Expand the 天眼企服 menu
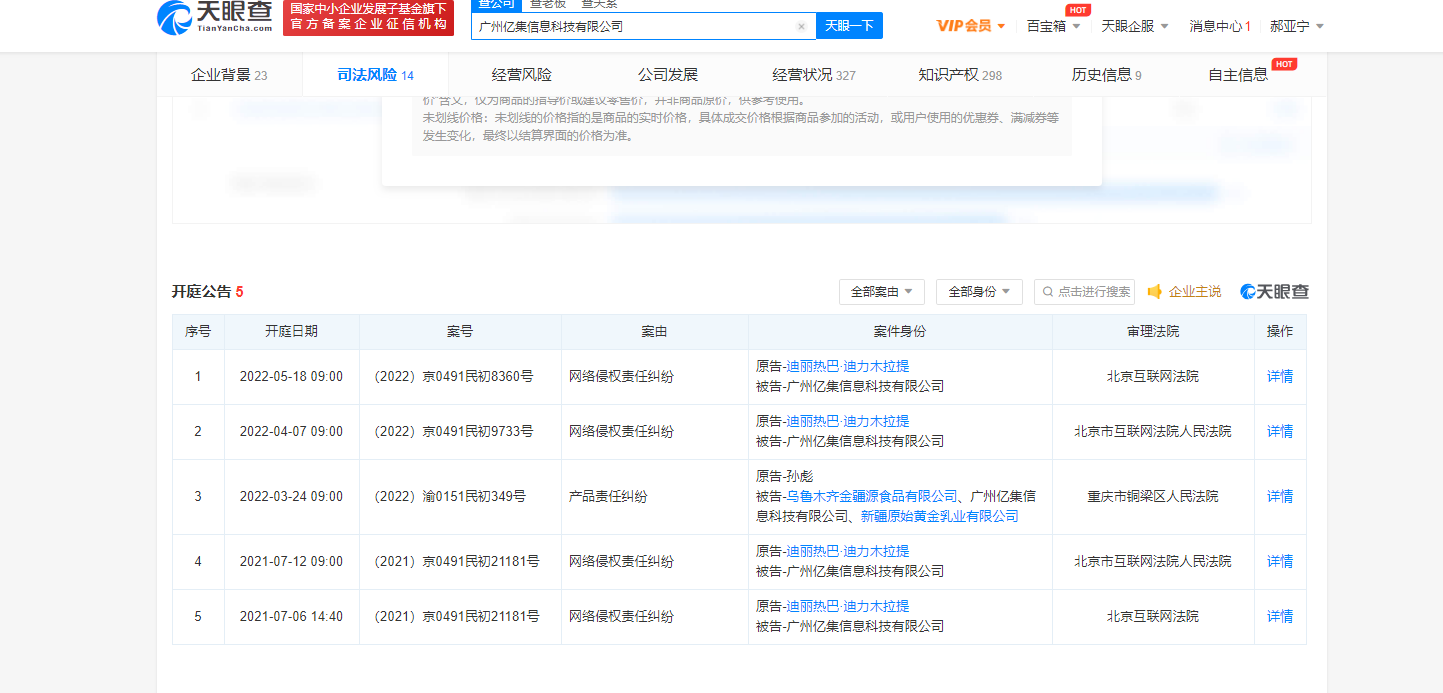The width and height of the screenshot is (1443, 693). (x=1135, y=26)
